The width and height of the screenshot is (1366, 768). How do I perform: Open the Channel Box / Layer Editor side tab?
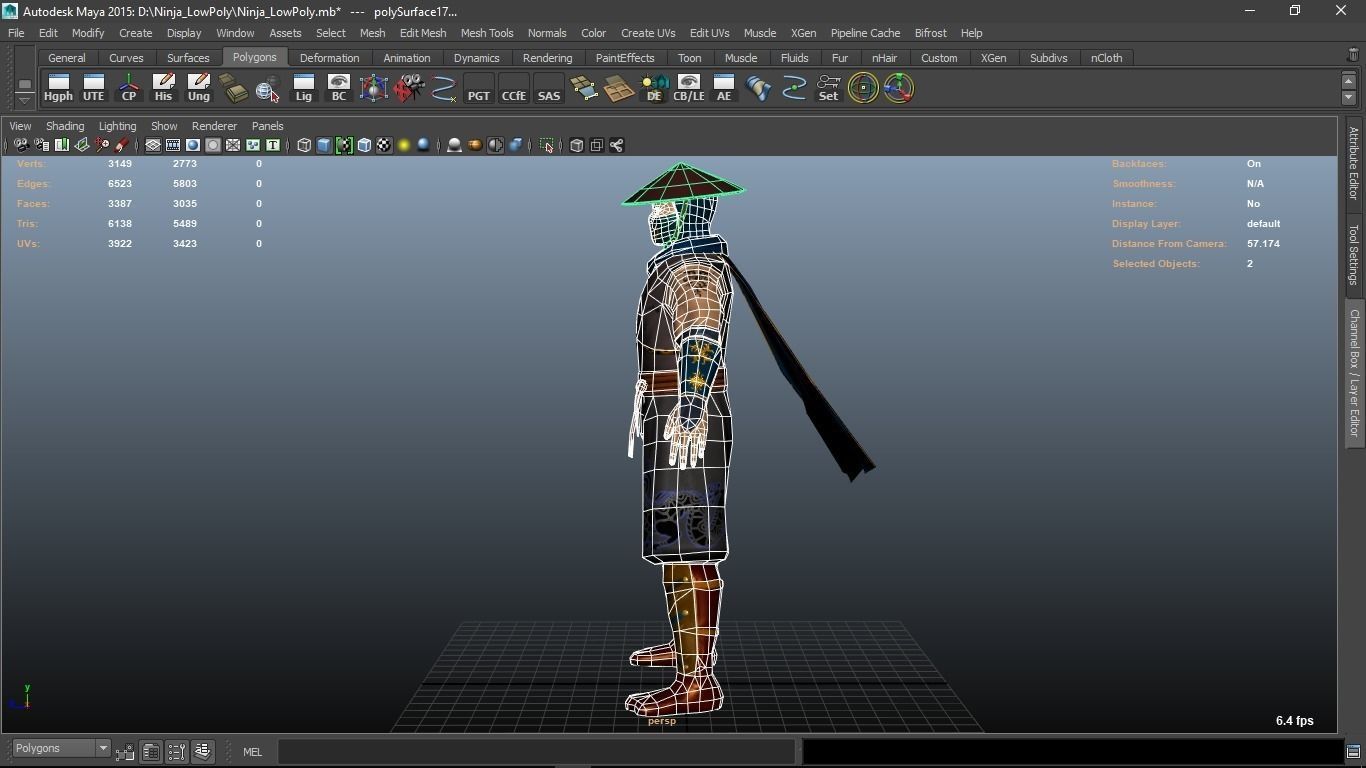pyautogui.click(x=1353, y=372)
